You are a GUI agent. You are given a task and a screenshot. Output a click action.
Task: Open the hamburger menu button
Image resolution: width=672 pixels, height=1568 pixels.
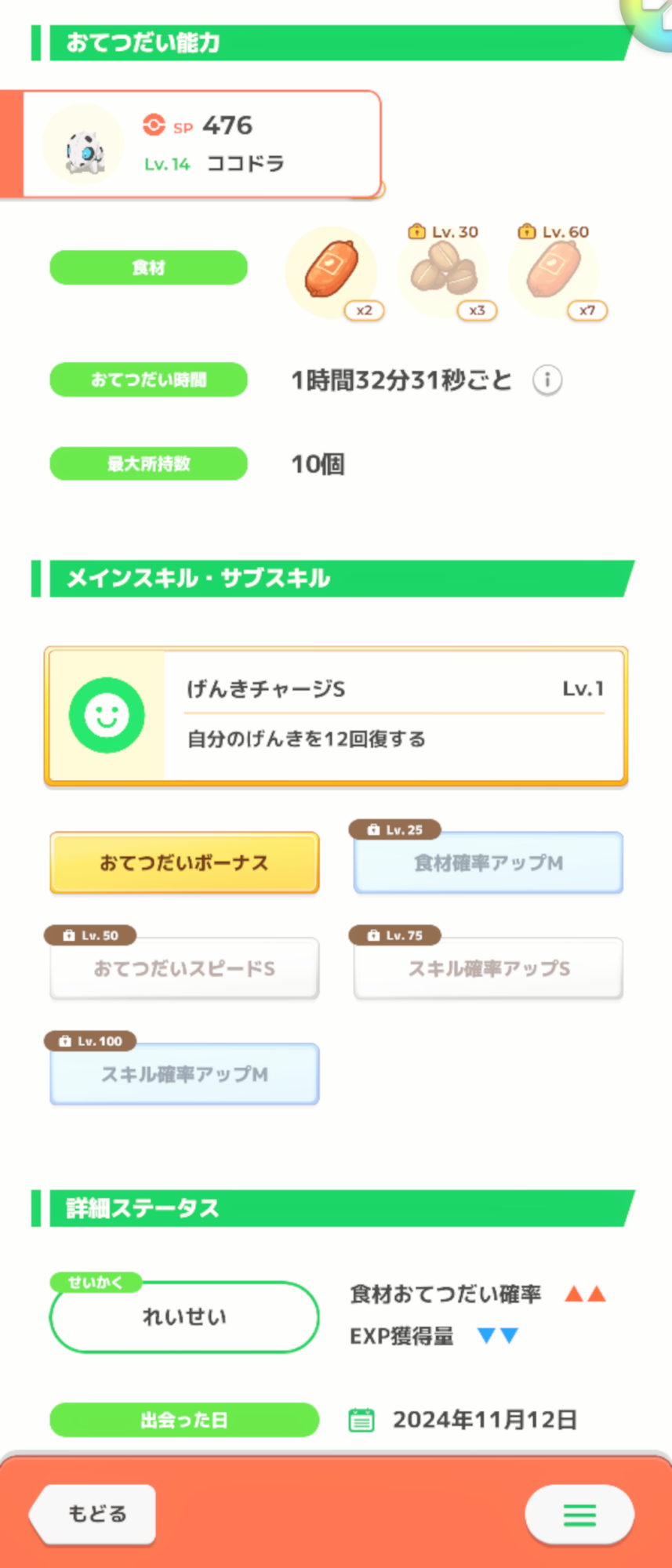(579, 1514)
